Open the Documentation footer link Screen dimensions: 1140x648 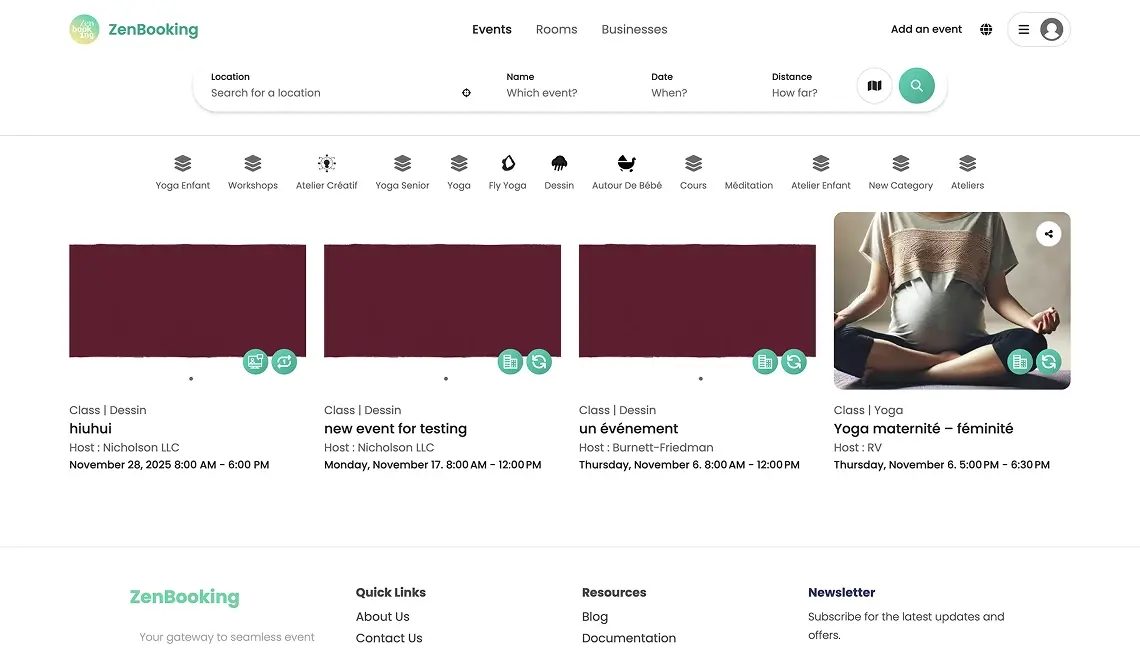(629, 638)
